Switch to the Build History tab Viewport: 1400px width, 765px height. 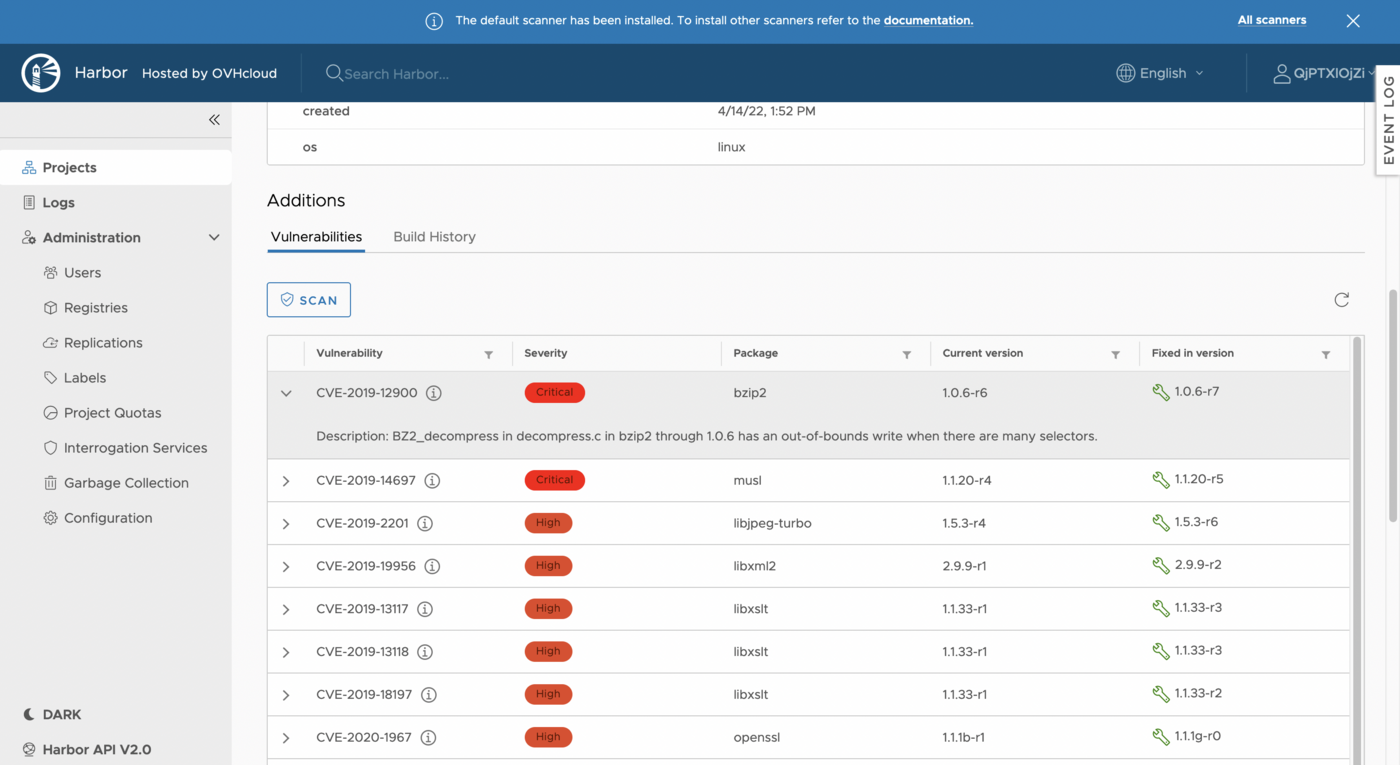point(434,237)
